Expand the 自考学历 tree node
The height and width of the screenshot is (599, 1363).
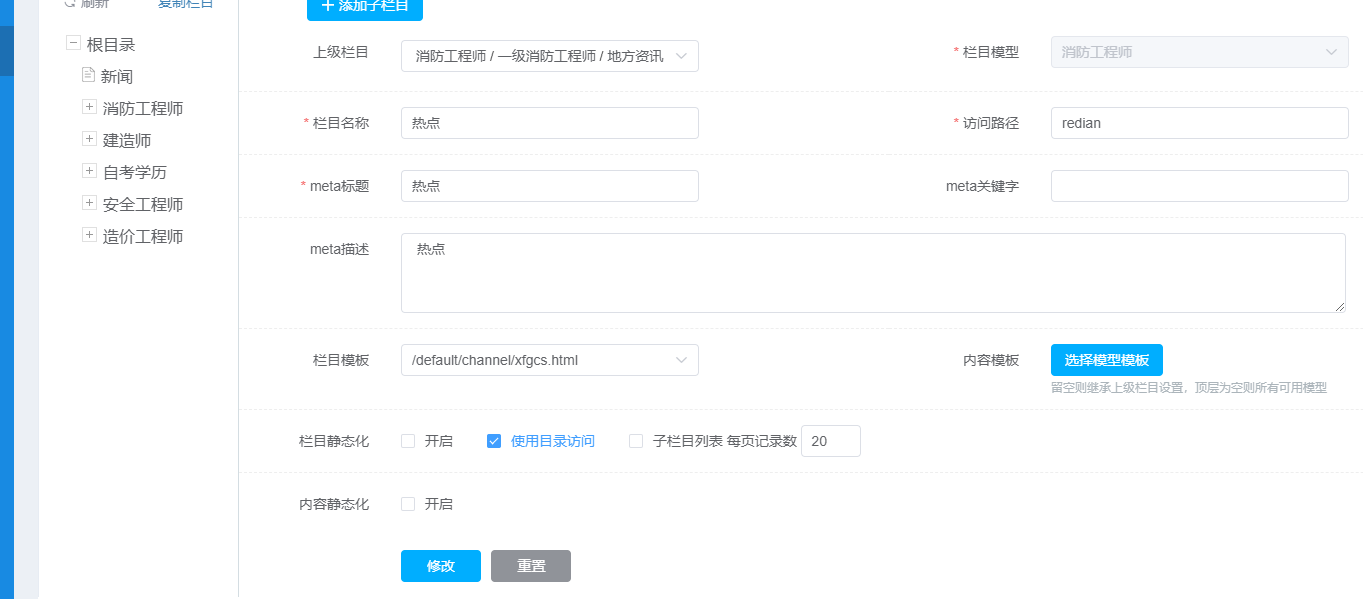point(89,171)
